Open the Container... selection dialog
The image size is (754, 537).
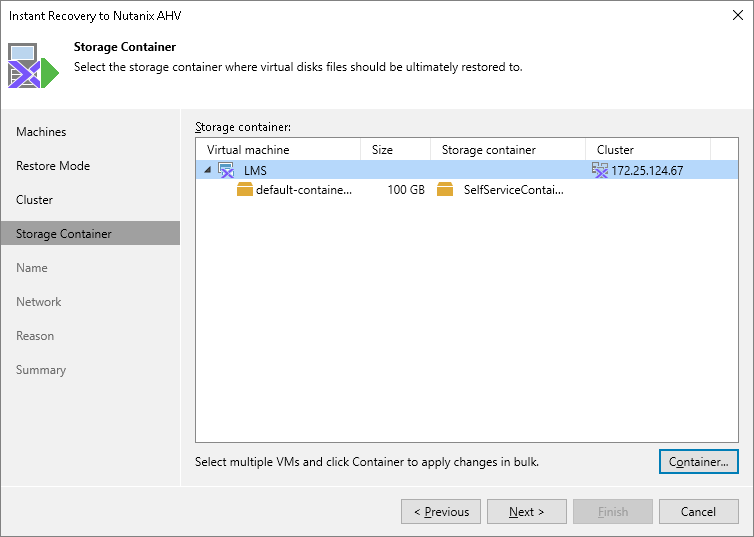click(x=699, y=462)
